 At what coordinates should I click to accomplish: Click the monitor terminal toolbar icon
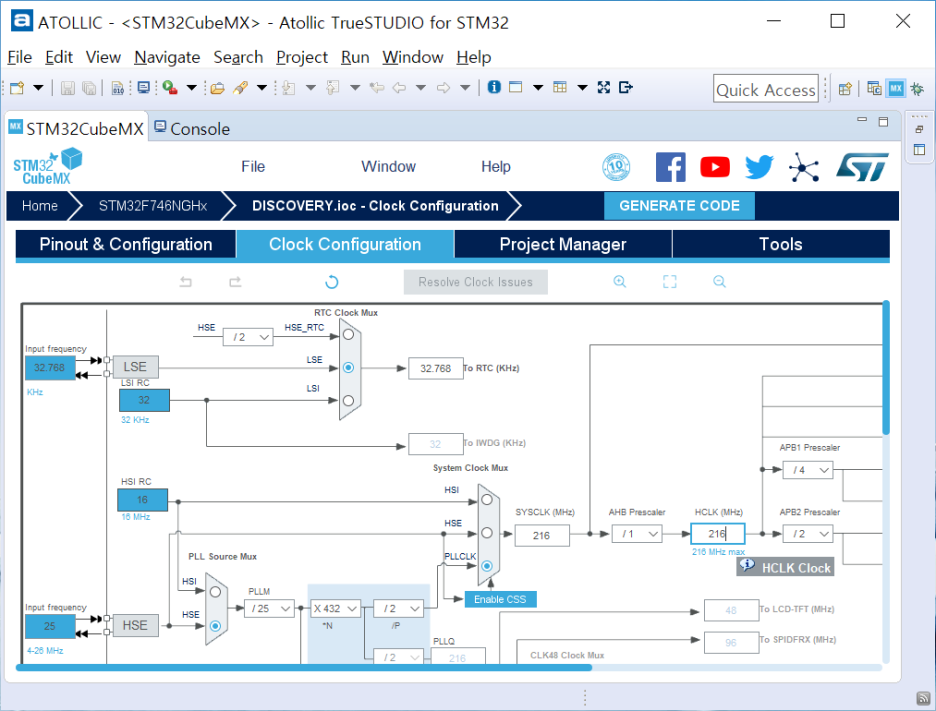143,88
